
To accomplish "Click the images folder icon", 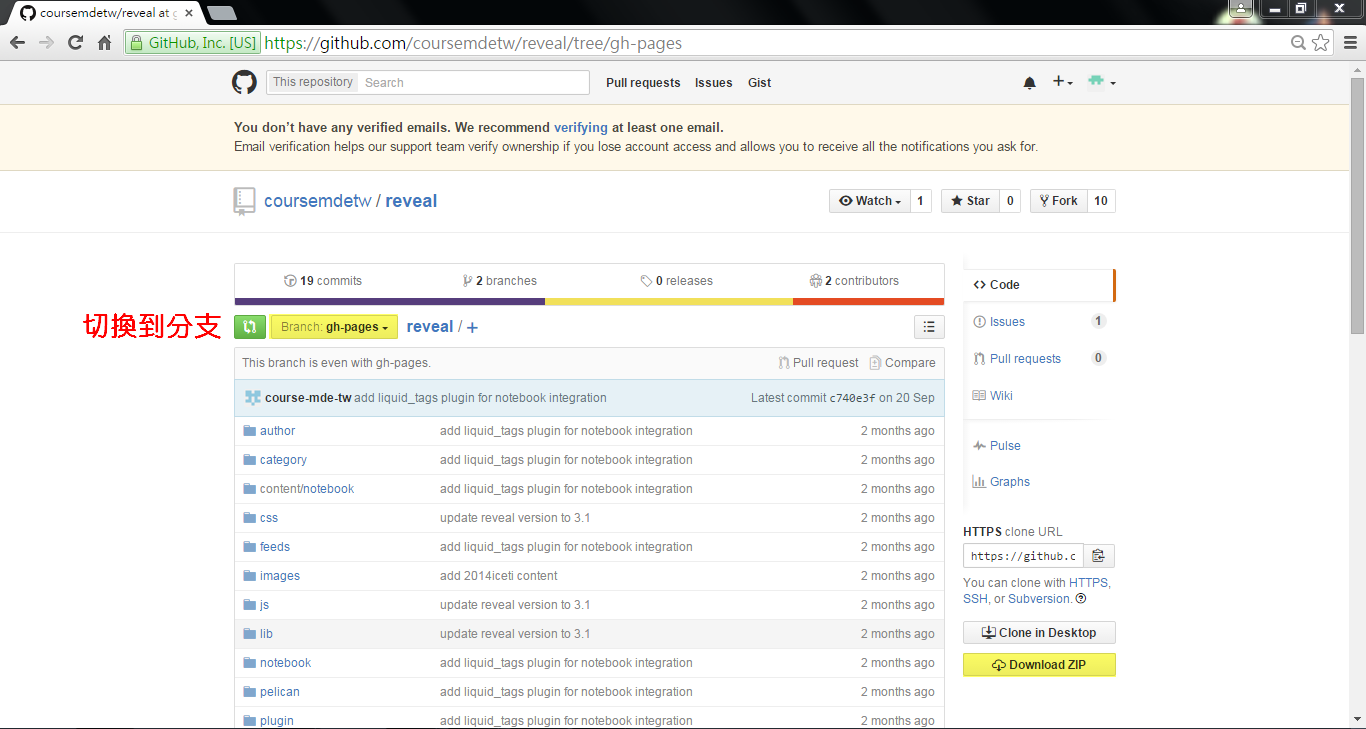I will click(x=250, y=576).
